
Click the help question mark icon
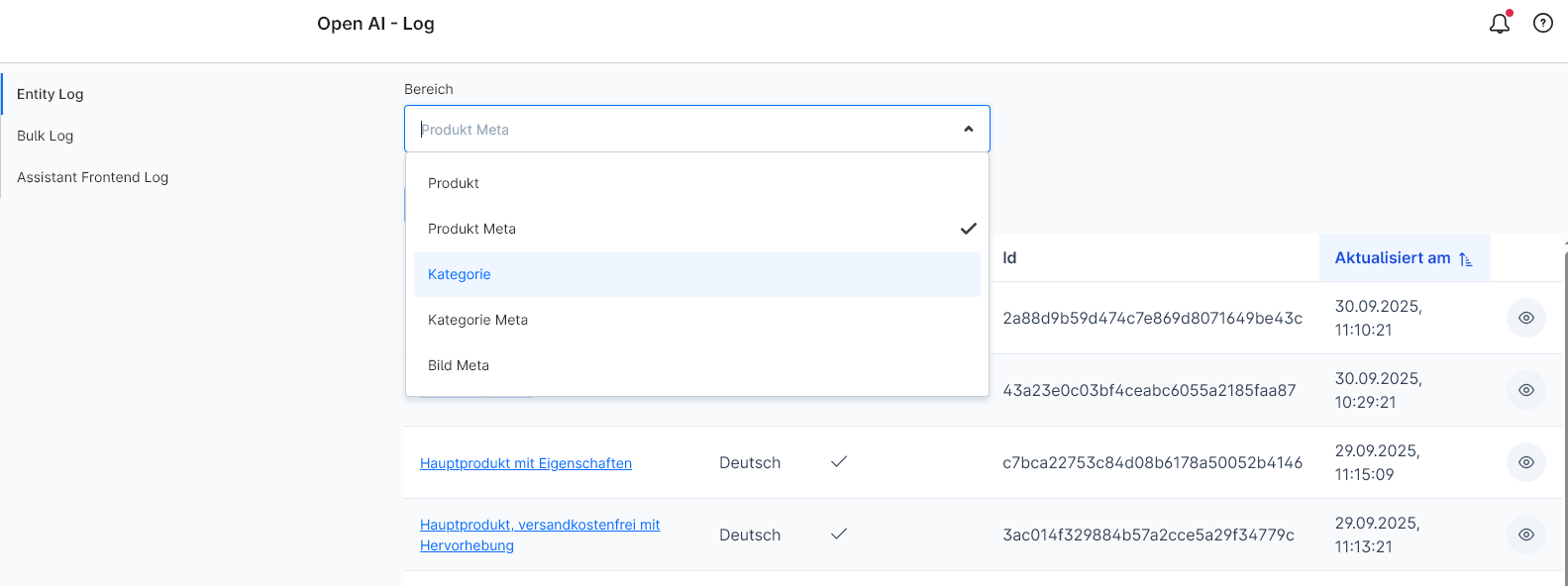pos(1542,23)
